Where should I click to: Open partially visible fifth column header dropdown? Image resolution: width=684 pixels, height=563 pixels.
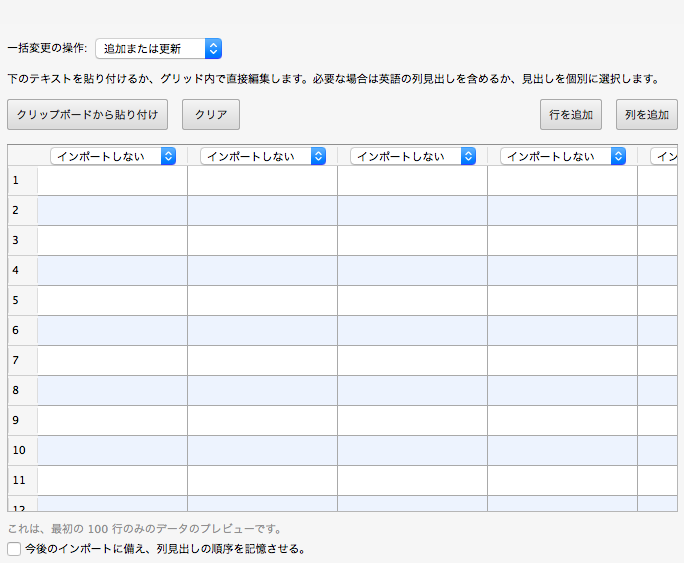(664, 156)
